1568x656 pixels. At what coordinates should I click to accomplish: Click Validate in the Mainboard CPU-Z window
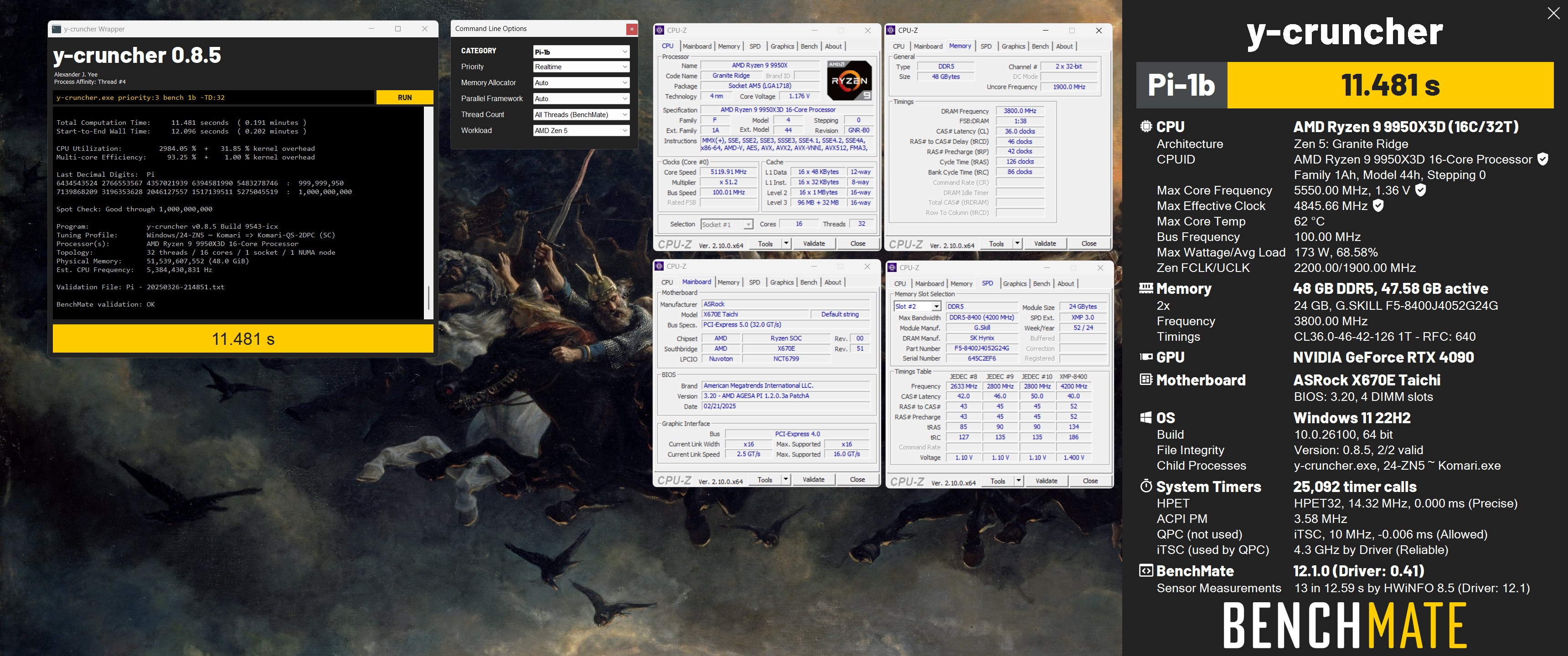[x=813, y=480]
